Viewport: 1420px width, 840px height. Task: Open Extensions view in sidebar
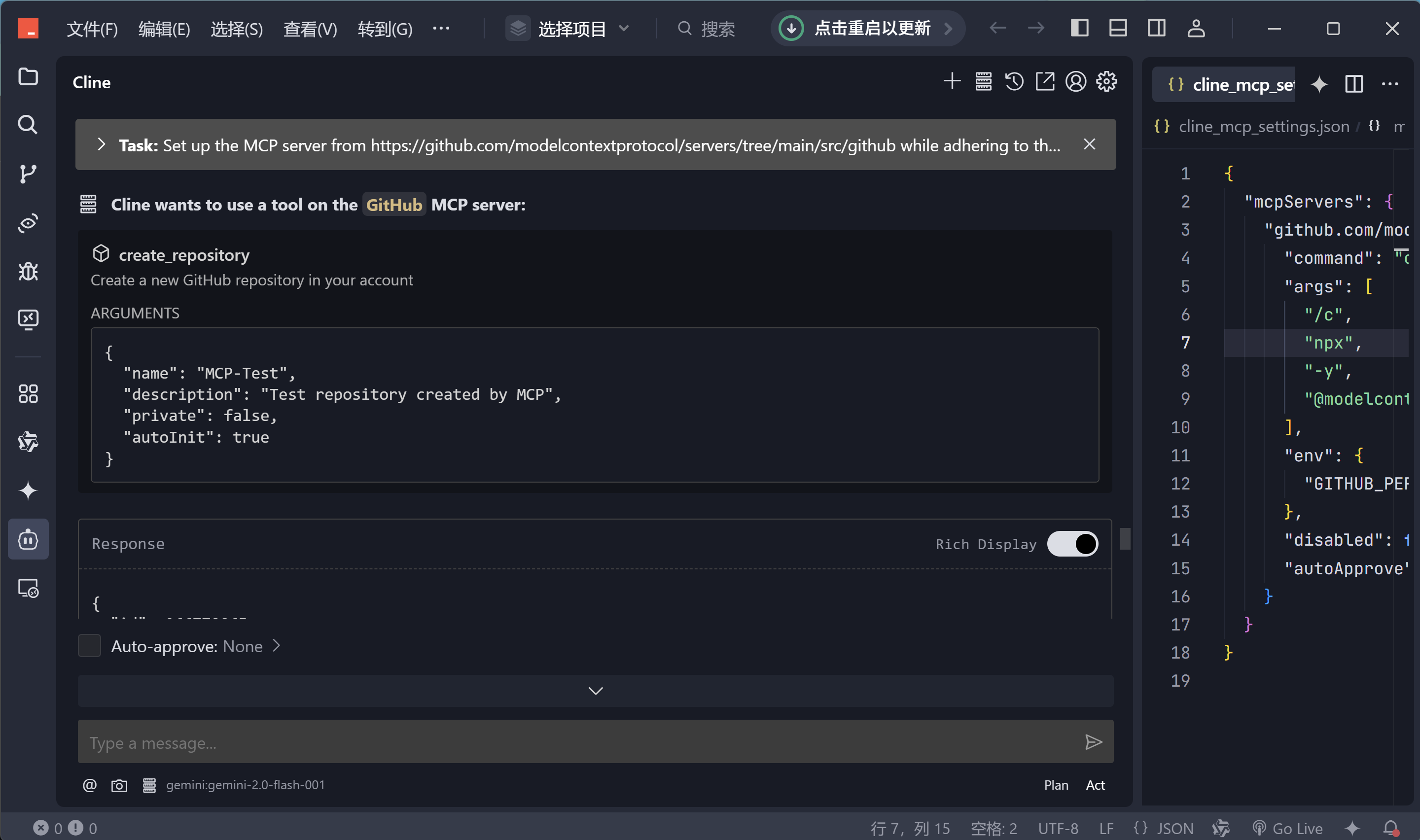click(28, 394)
